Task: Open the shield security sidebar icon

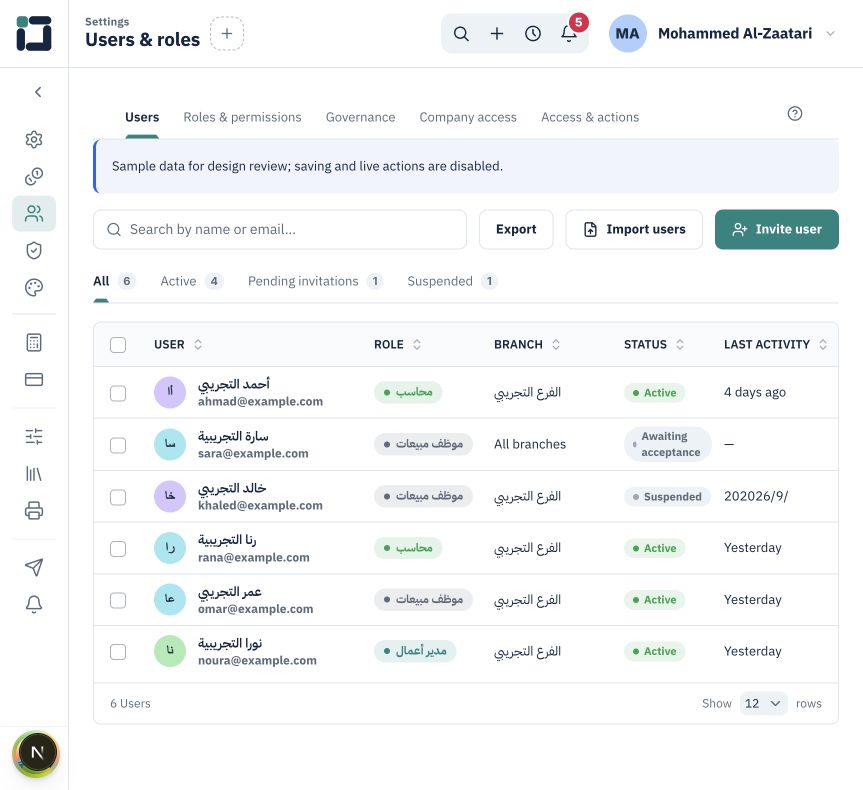Action: pyautogui.click(x=34, y=250)
